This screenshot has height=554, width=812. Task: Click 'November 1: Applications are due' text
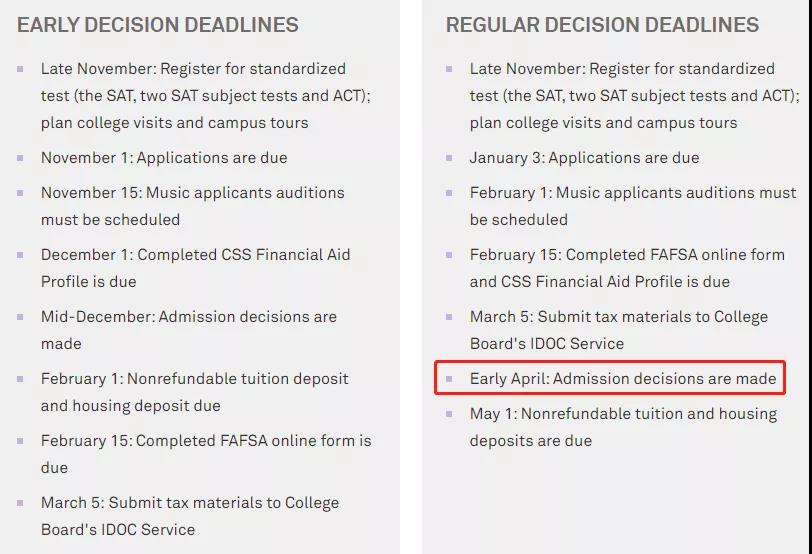[x=164, y=158]
